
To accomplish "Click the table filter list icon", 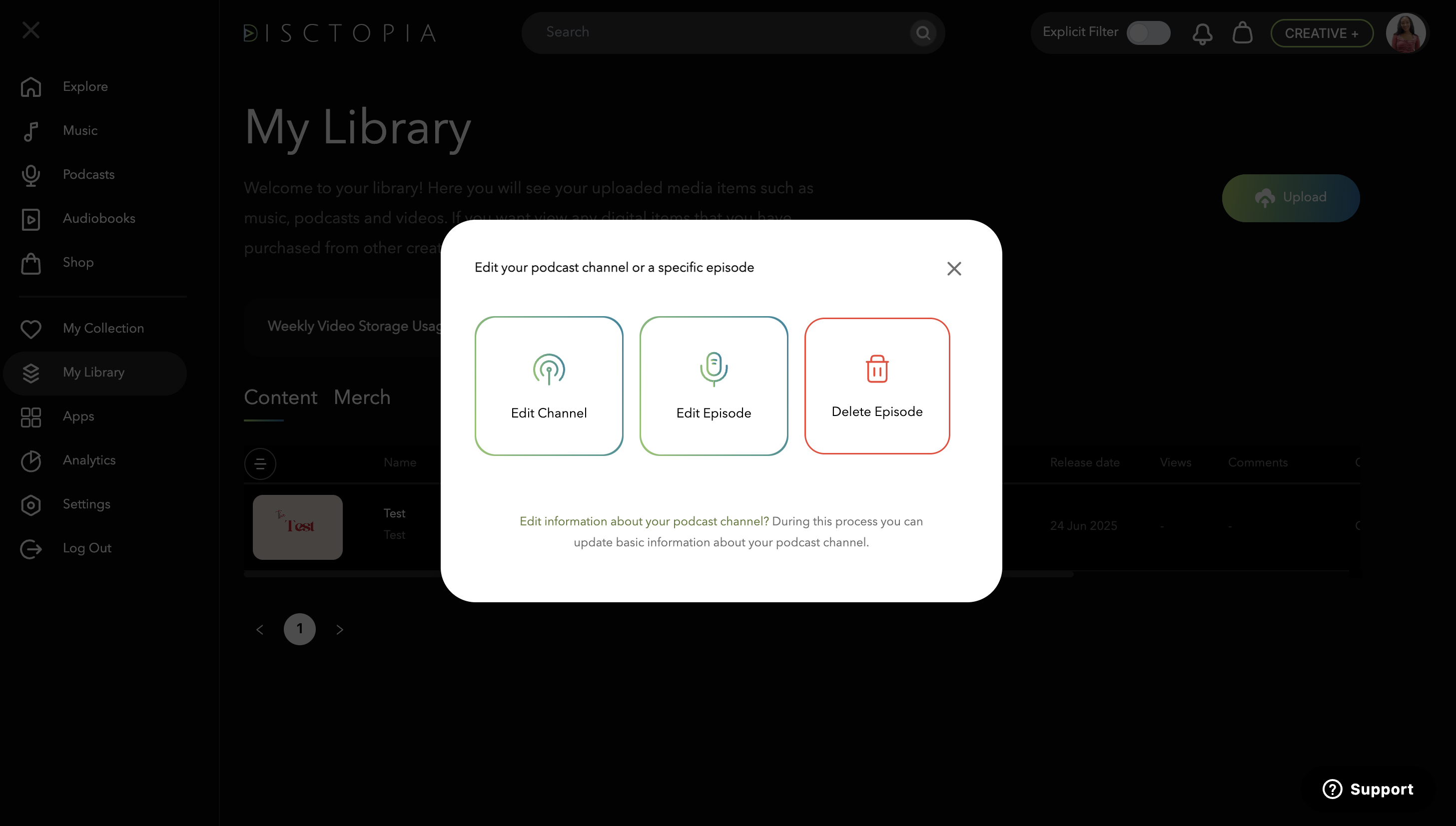I will pyautogui.click(x=260, y=464).
